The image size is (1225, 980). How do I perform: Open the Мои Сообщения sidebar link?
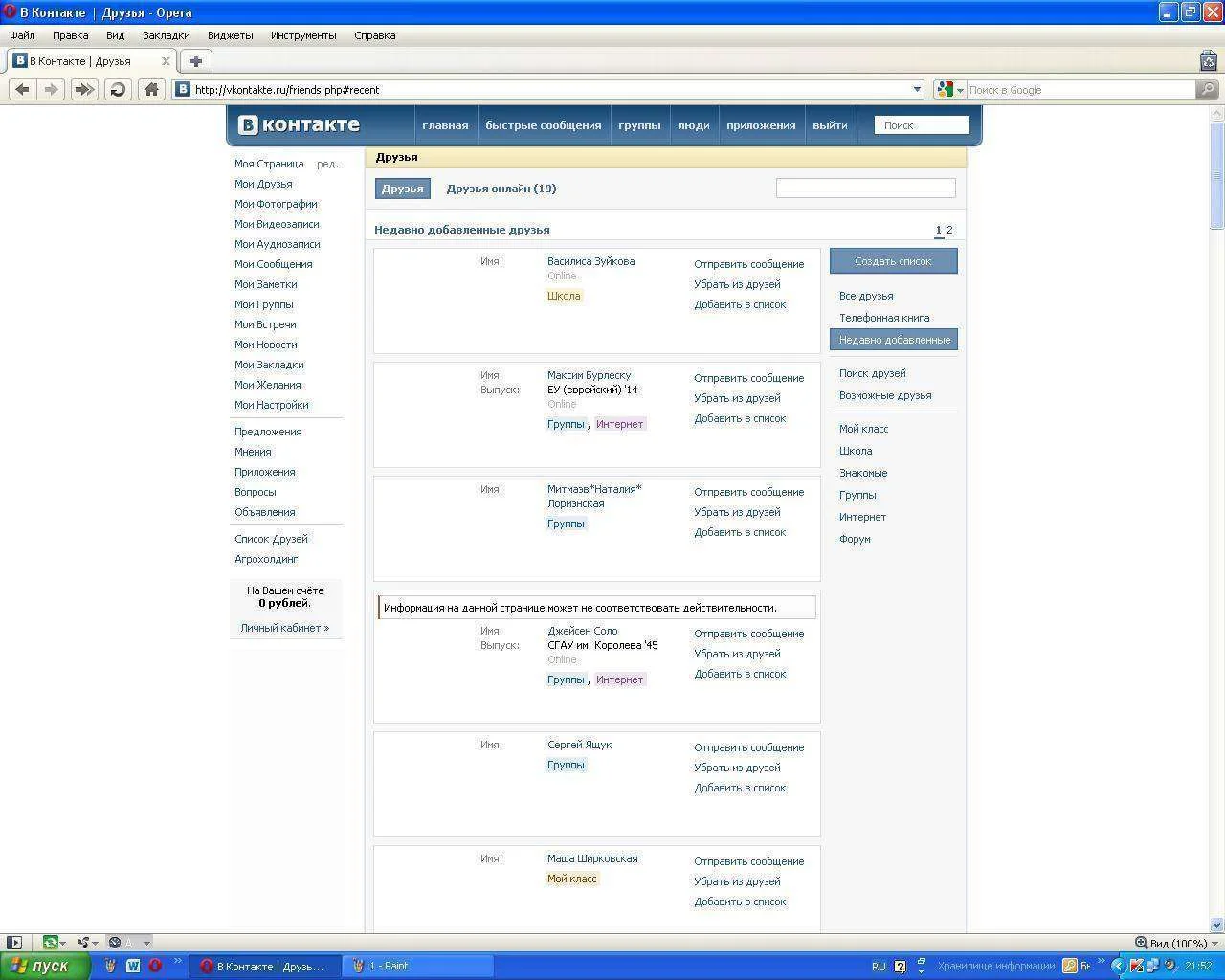click(274, 264)
